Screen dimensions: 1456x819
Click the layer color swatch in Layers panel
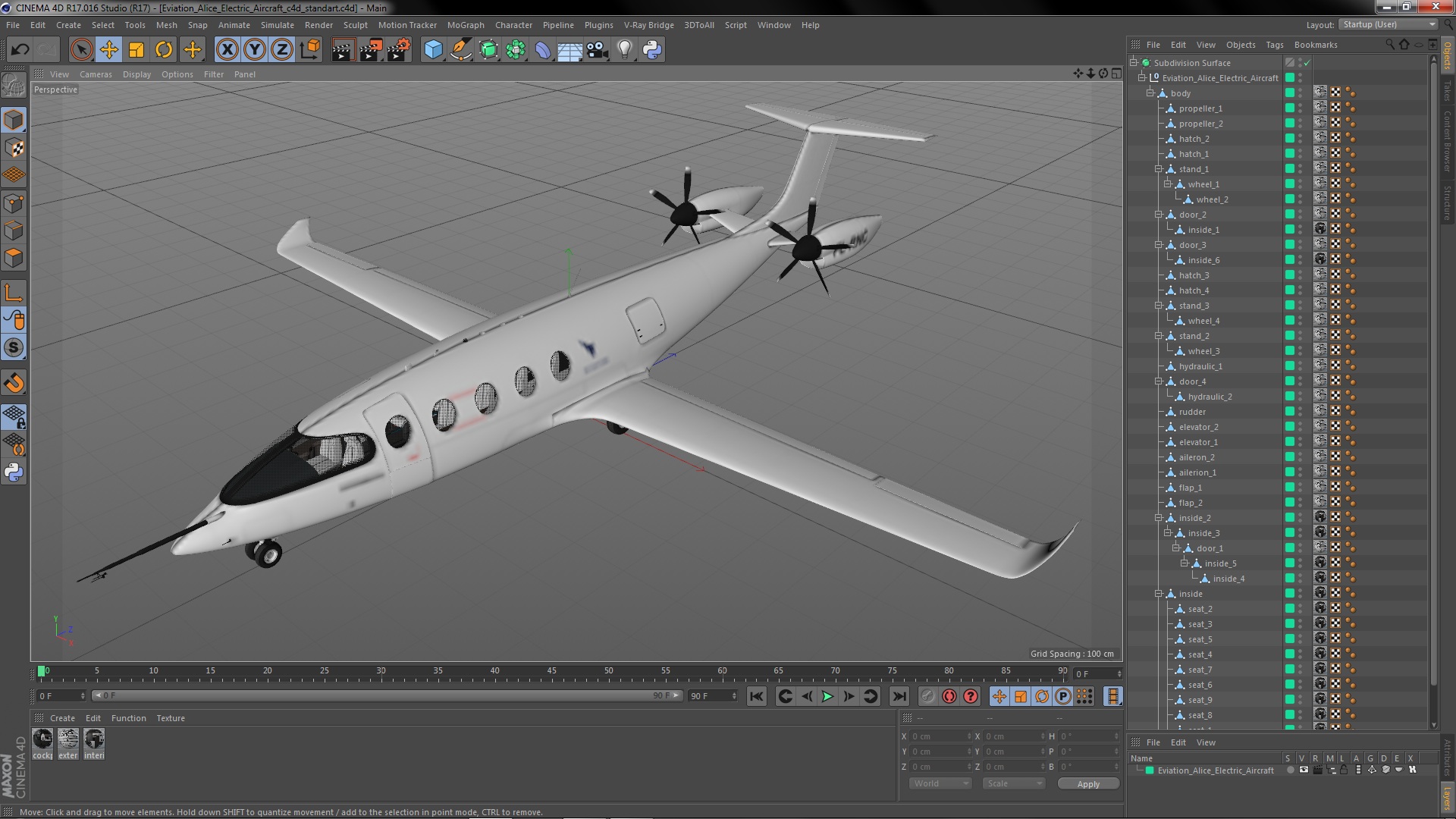coord(1150,770)
